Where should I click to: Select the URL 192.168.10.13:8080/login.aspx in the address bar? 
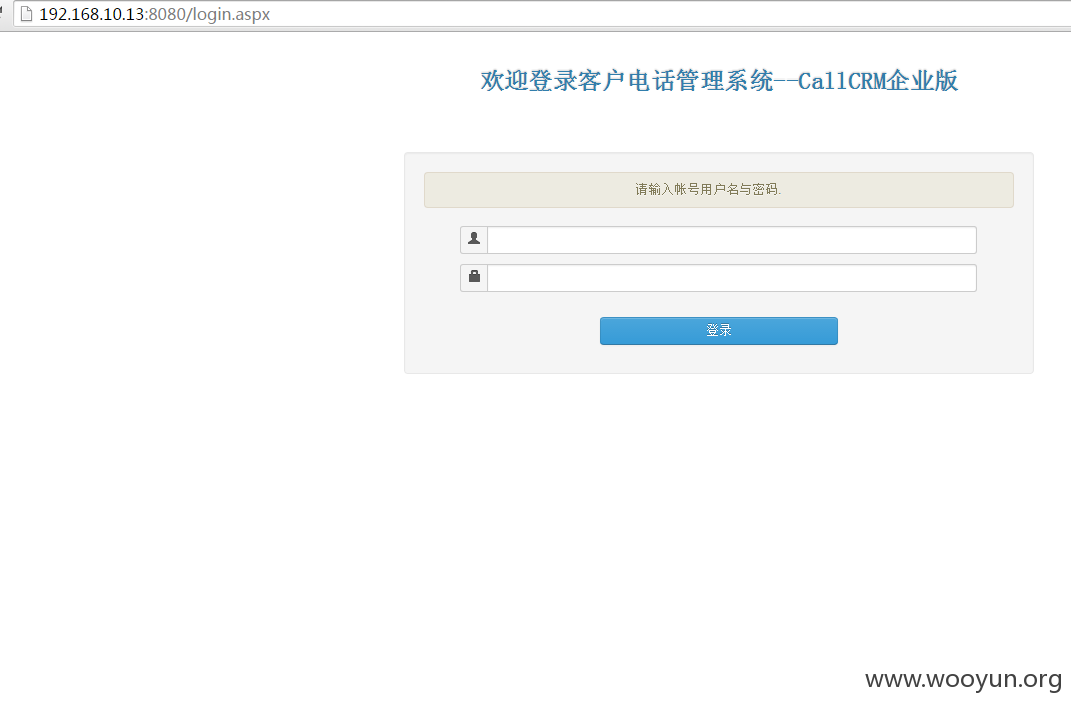click(x=154, y=14)
